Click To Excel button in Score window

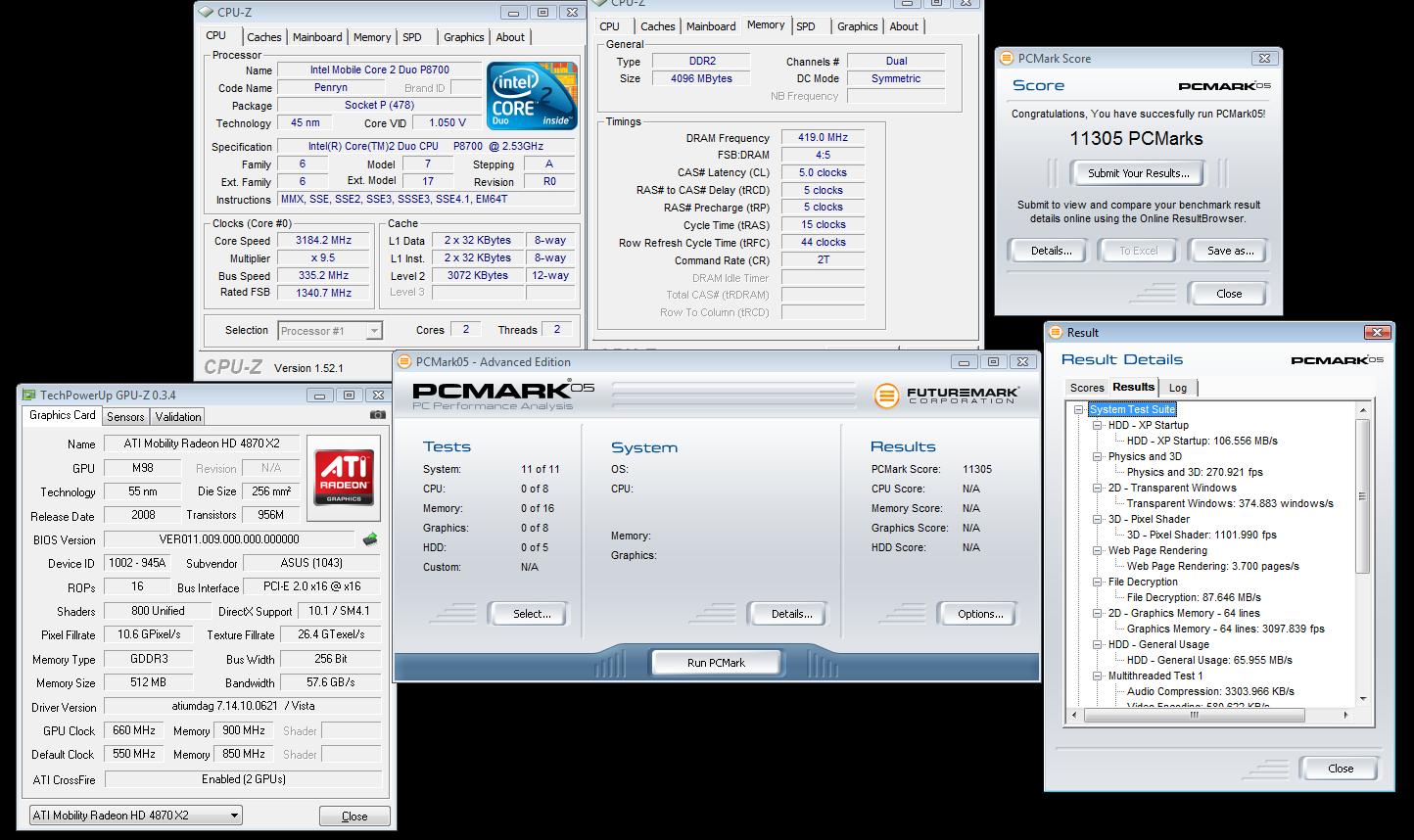[1139, 251]
